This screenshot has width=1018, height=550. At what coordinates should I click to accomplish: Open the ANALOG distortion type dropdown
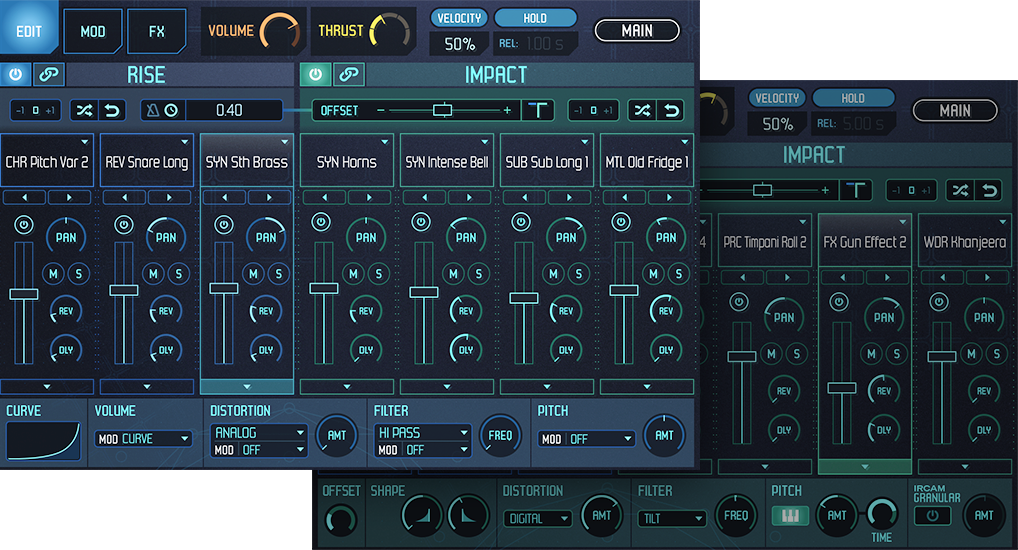pyautogui.click(x=259, y=433)
